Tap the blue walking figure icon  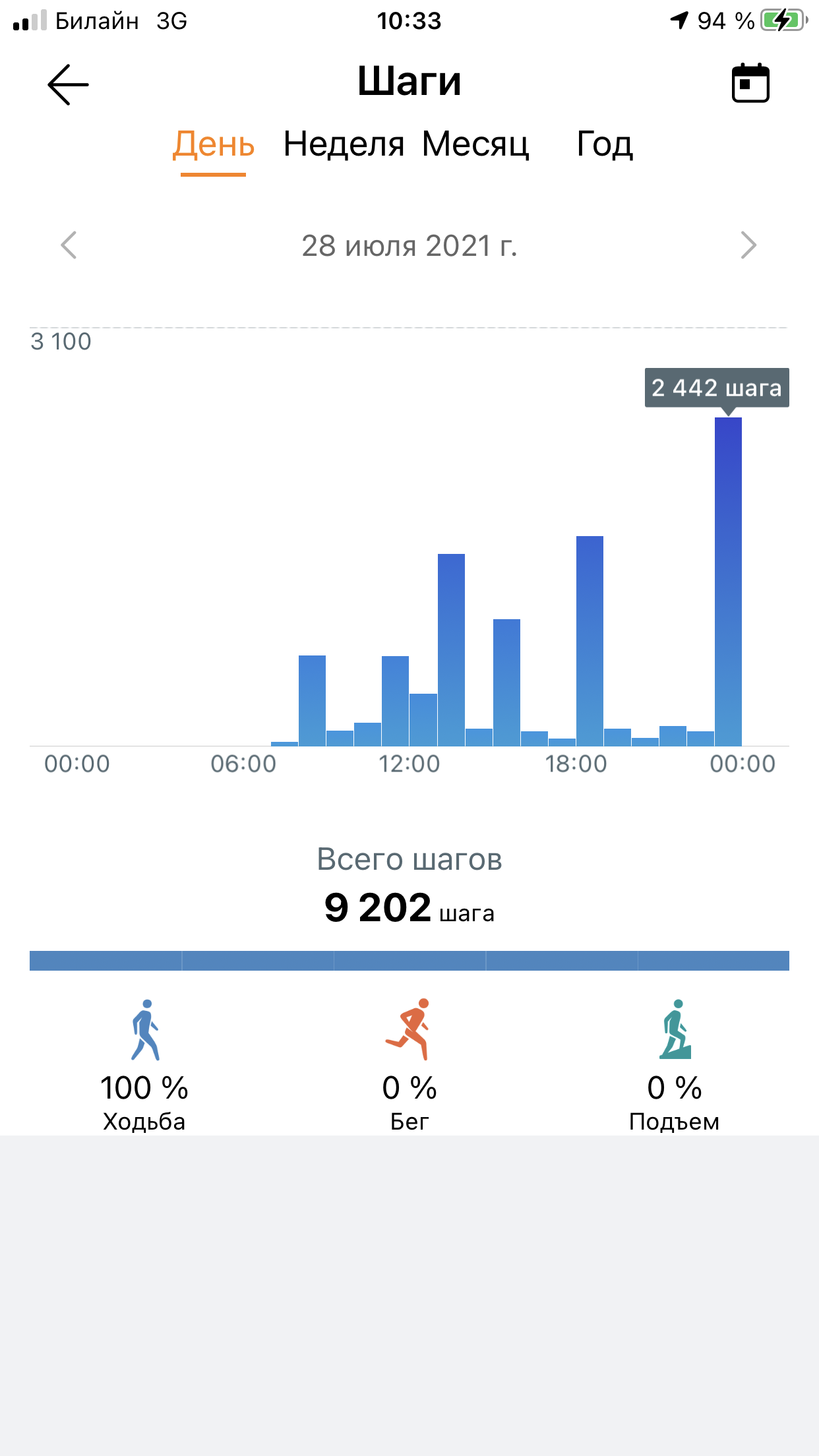pos(145,1029)
